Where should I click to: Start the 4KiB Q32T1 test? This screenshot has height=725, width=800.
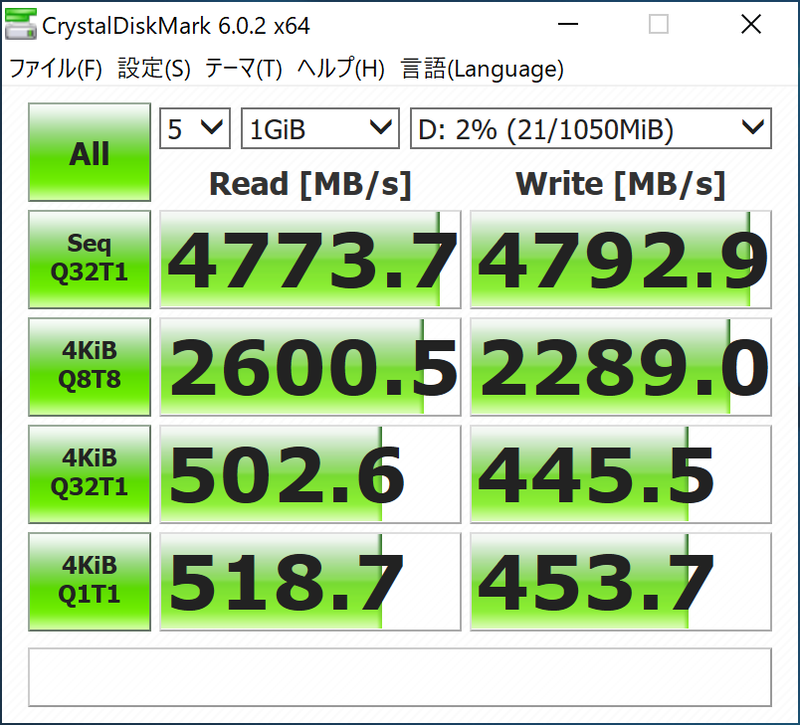tap(89, 474)
